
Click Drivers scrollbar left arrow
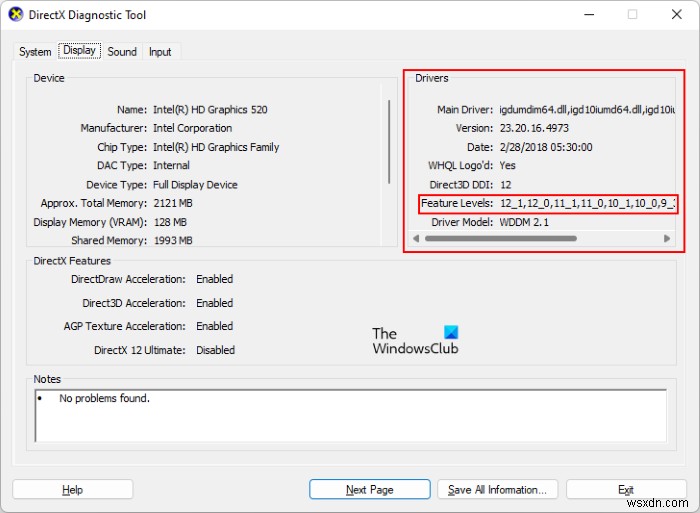tap(416, 238)
